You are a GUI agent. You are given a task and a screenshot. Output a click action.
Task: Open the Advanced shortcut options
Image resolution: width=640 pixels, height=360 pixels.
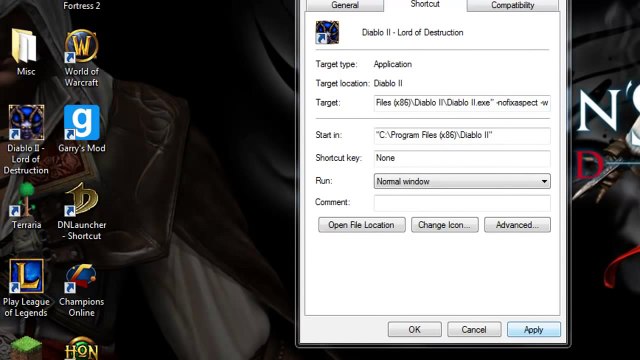coord(517,225)
